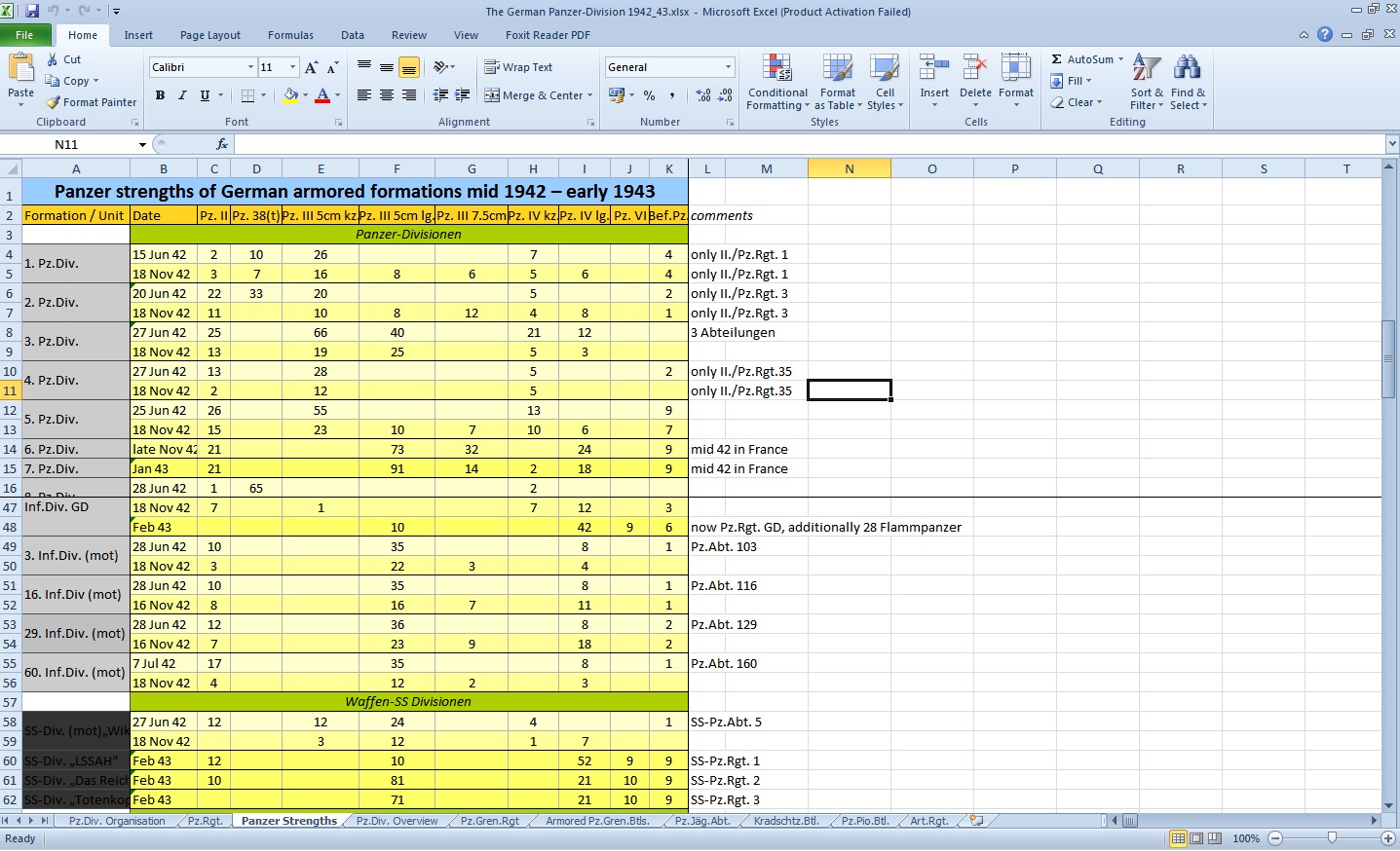Image resolution: width=1400 pixels, height=852 pixels.
Task: Activate the Format Painter brush
Action: tap(53, 102)
